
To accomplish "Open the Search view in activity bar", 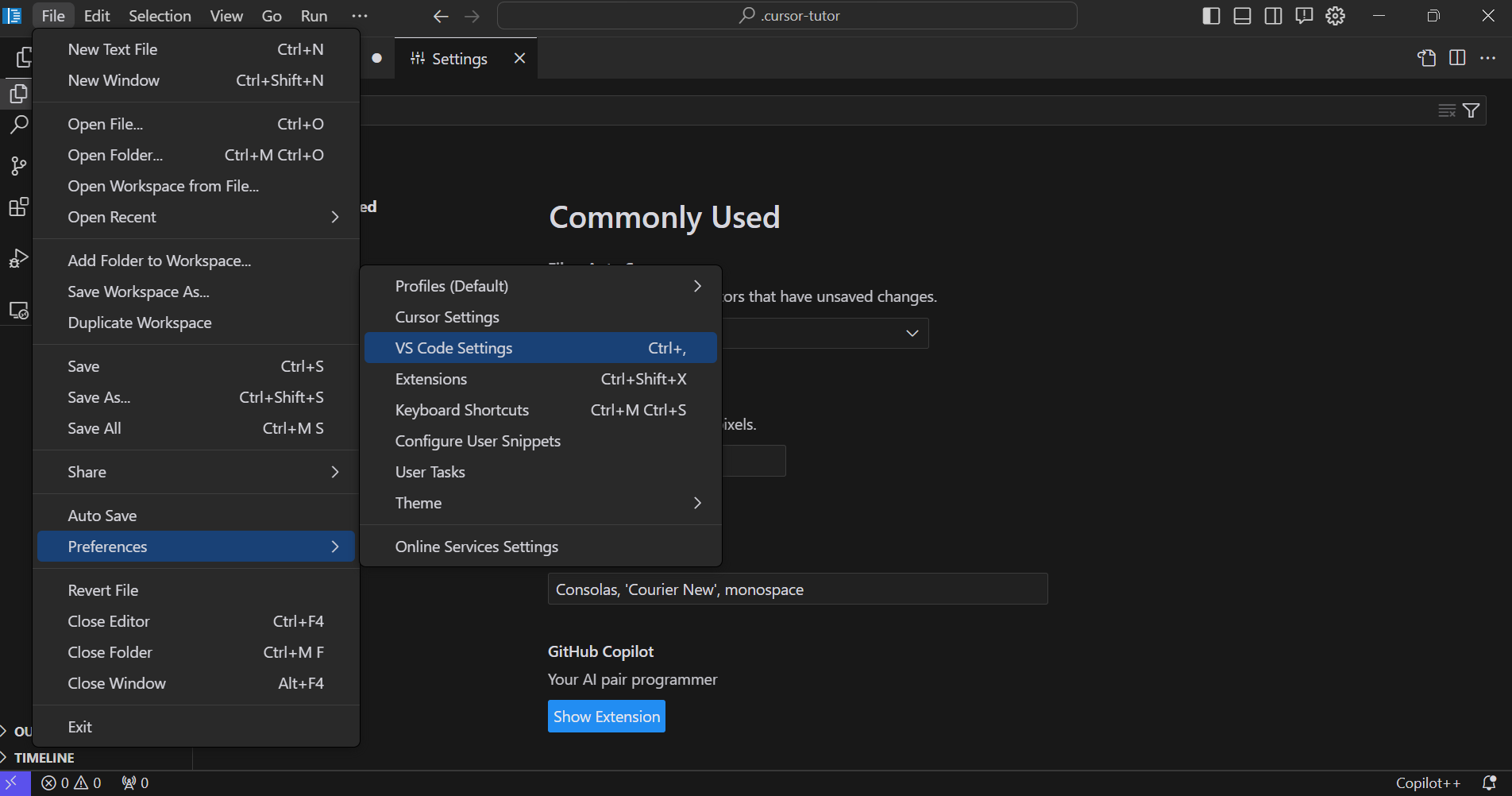I will coord(18,125).
